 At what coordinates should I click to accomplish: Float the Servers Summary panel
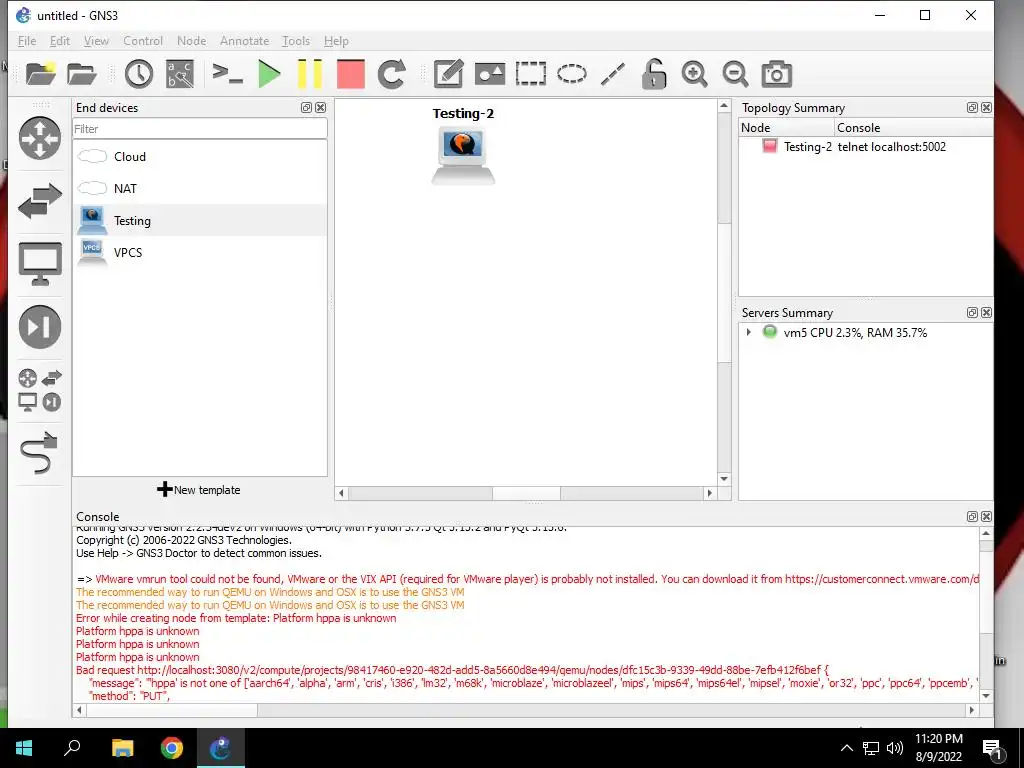coord(972,313)
